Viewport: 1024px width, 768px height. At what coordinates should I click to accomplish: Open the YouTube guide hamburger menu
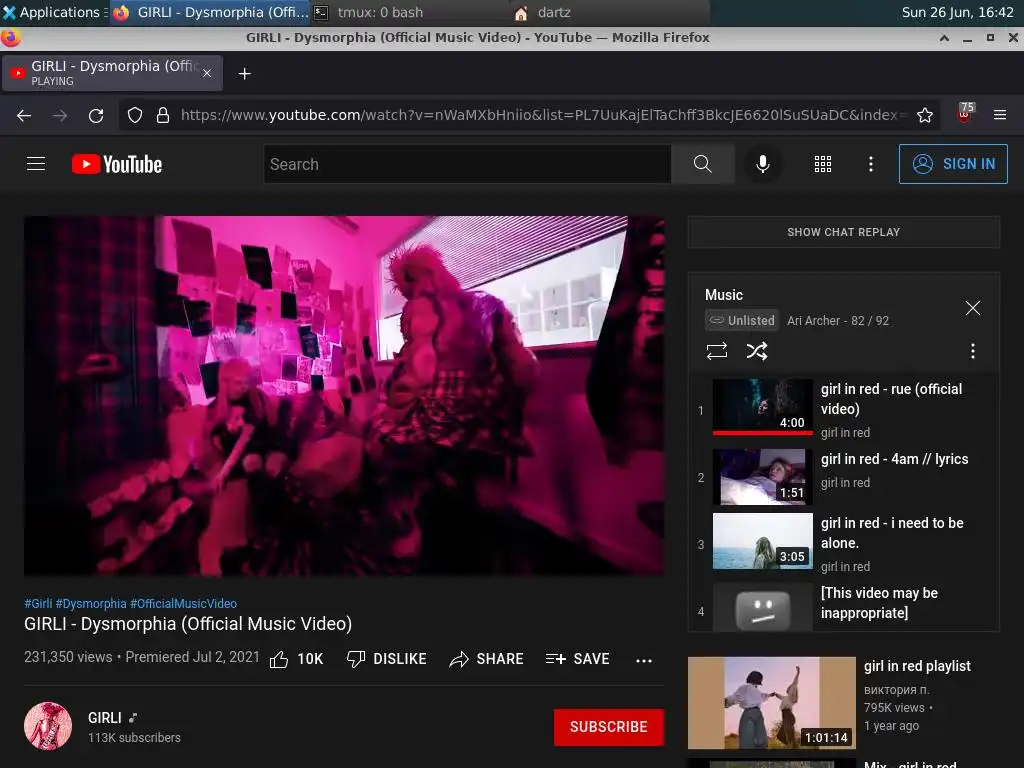[36, 164]
